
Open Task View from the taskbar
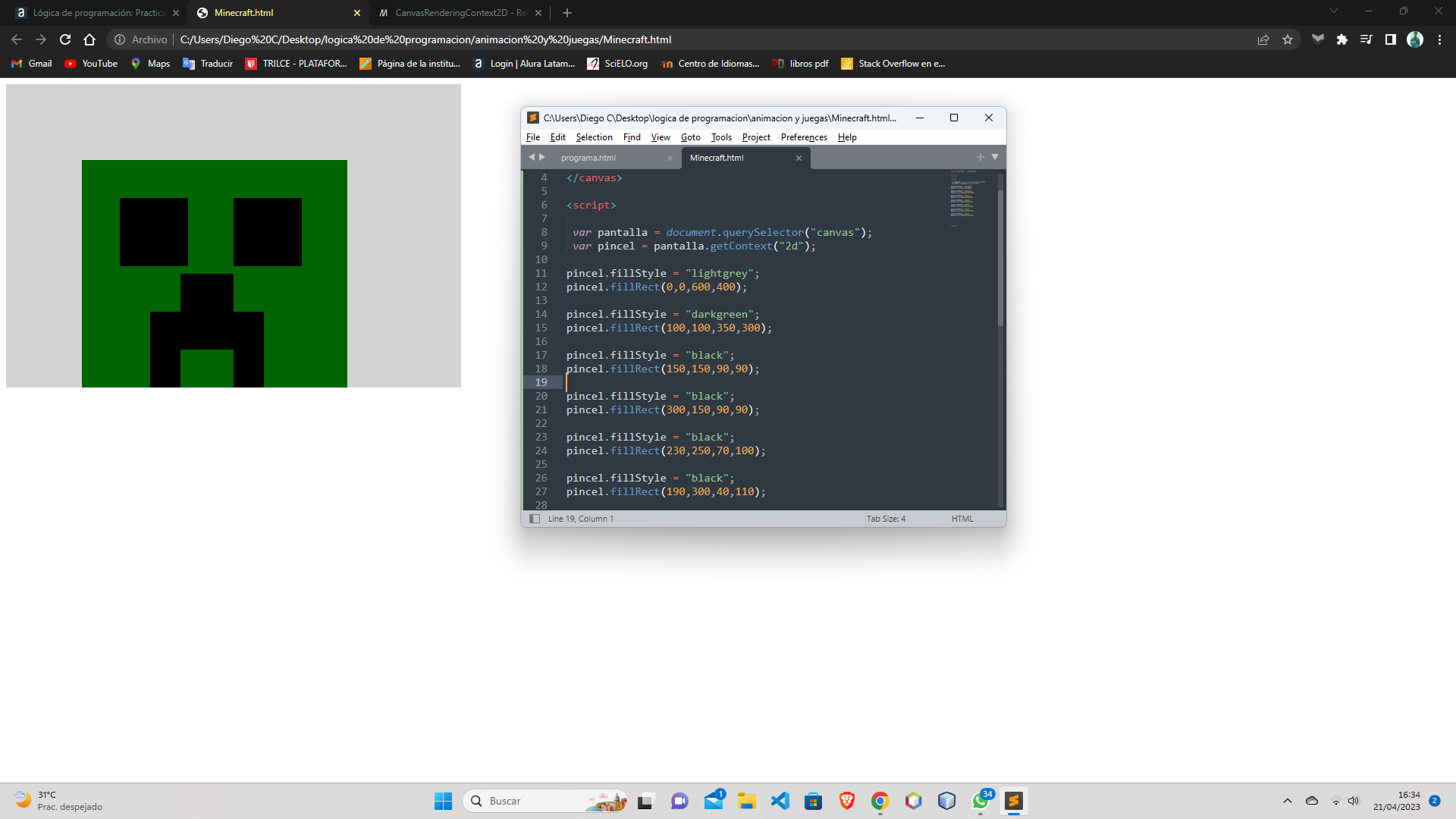coord(645,801)
